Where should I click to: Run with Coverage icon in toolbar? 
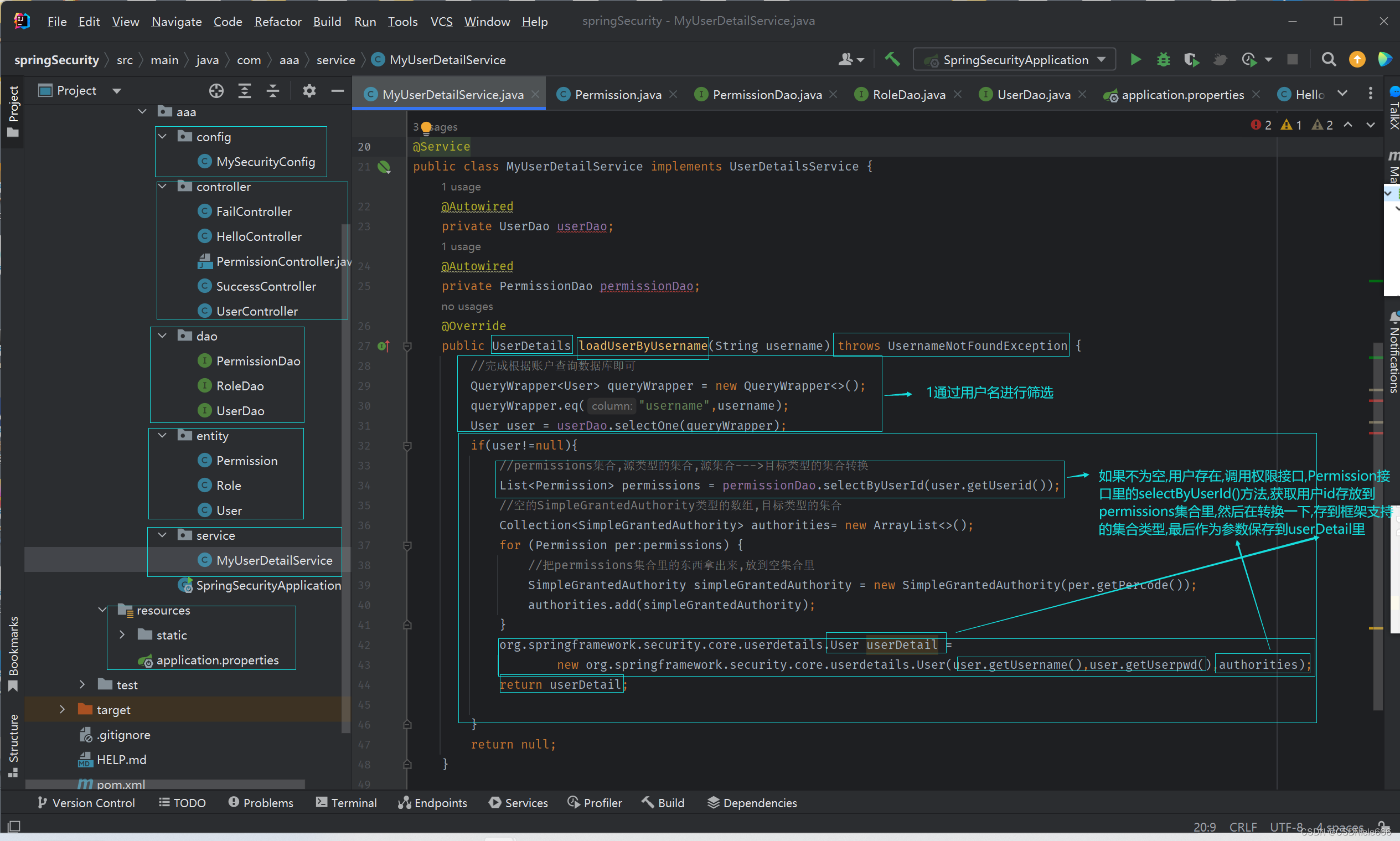(x=1191, y=59)
